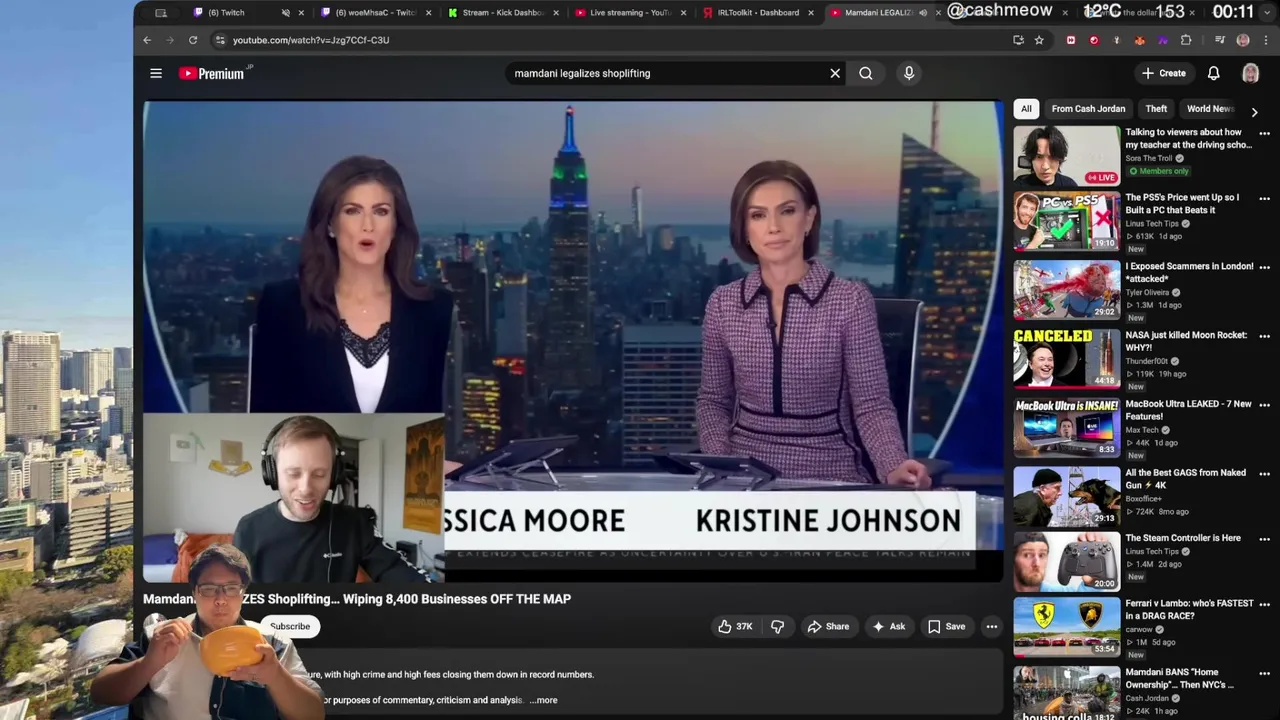Open the Chrome three-dot menu
1280x720 pixels.
click(1264, 40)
